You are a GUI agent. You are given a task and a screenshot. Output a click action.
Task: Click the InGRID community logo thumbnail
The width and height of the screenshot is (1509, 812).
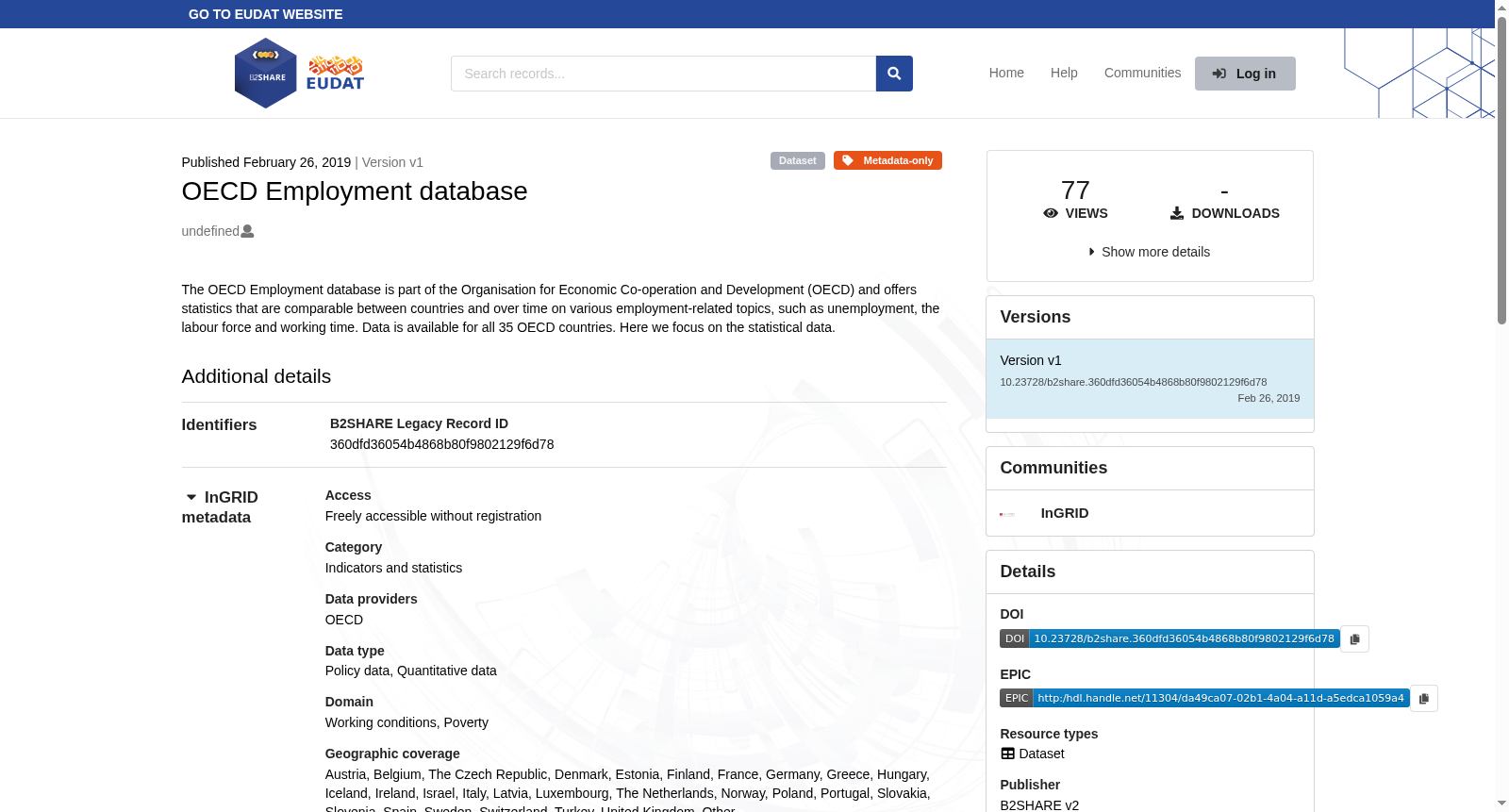pos(1007,514)
